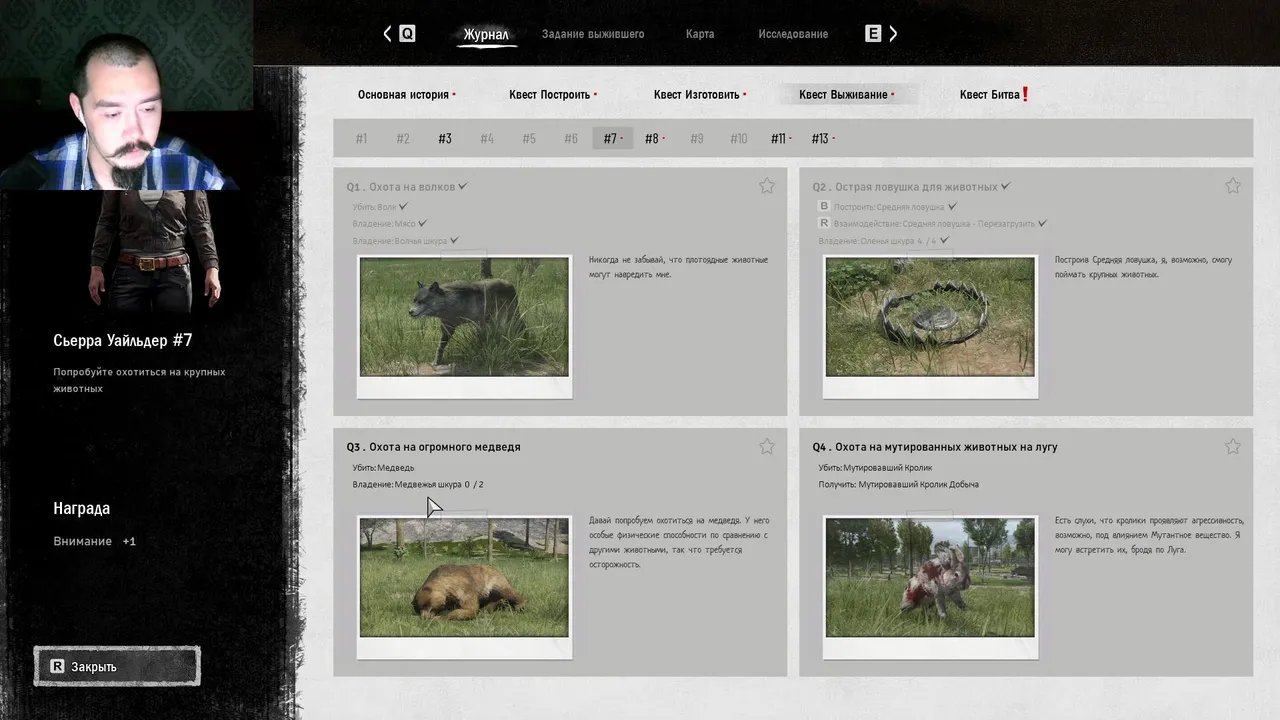Click the bear trap photo in quest Q2
Image resolution: width=1280 pixels, height=720 pixels.
coord(930,317)
